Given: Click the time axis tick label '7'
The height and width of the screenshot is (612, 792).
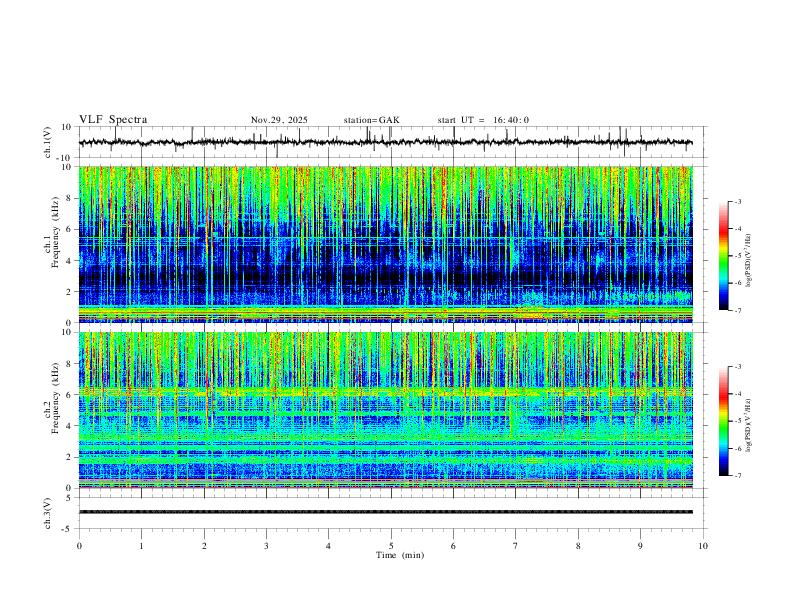Looking at the screenshot, I should (x=516, y=546).
